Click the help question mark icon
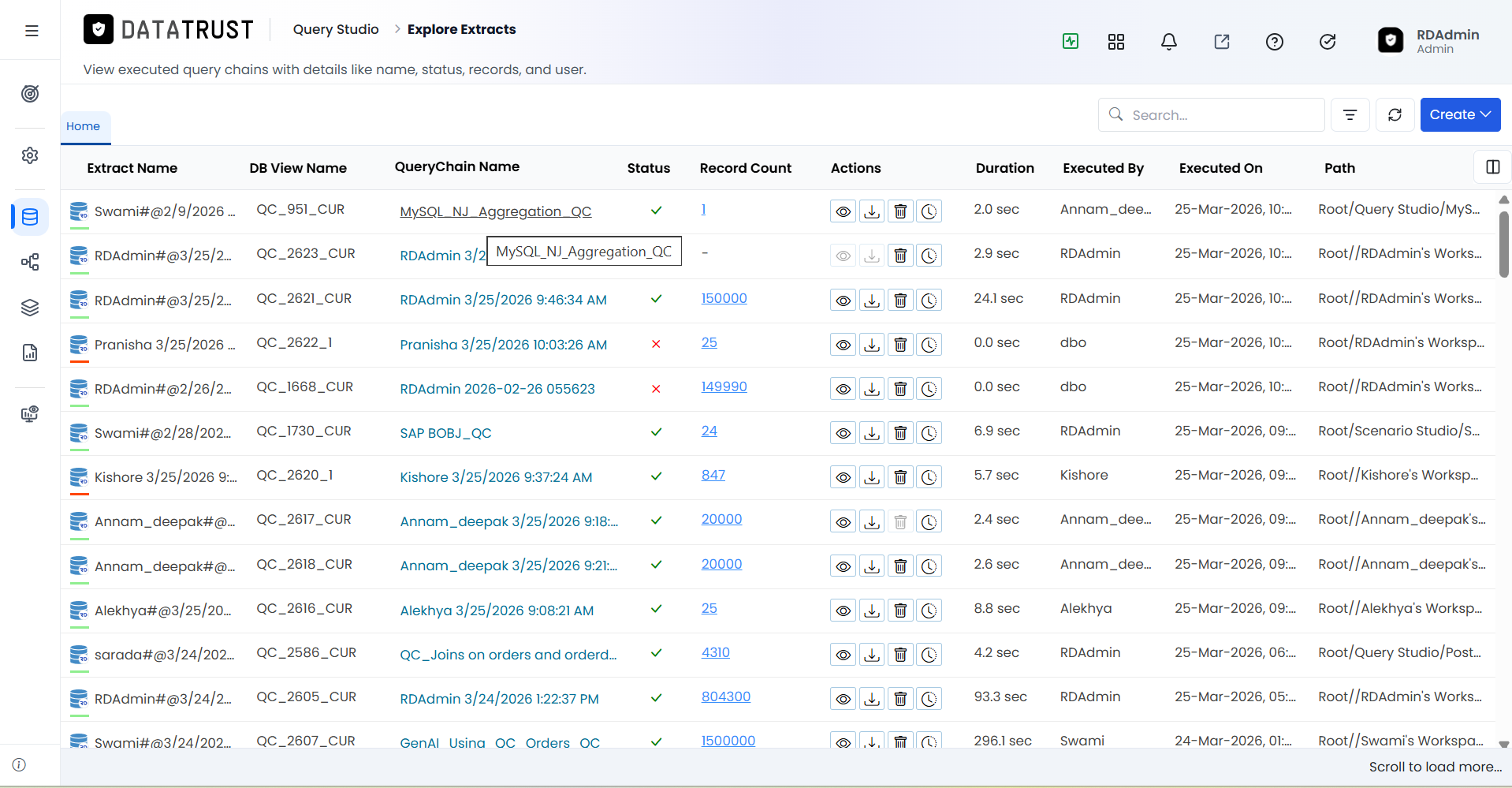Screen dimensions: 1512x788 pos(1275,42)
